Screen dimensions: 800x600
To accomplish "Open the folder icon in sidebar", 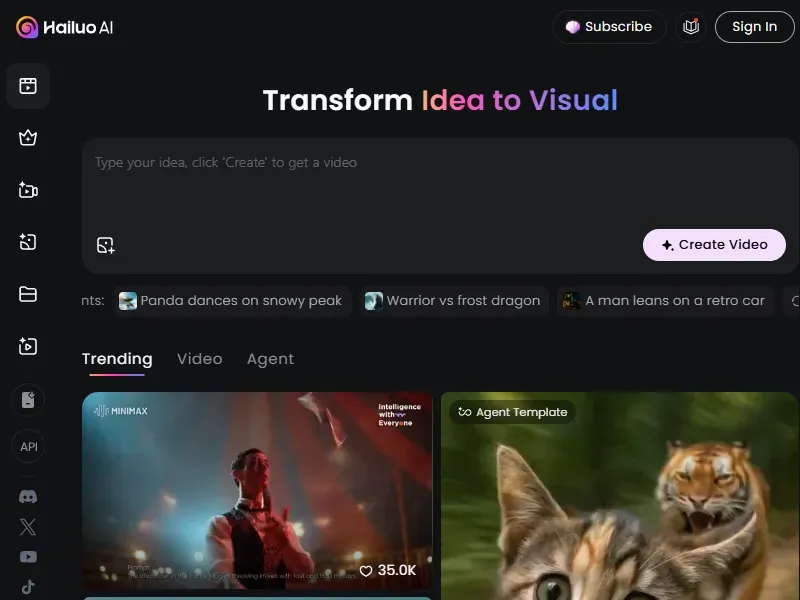I will tap(28, 294).
